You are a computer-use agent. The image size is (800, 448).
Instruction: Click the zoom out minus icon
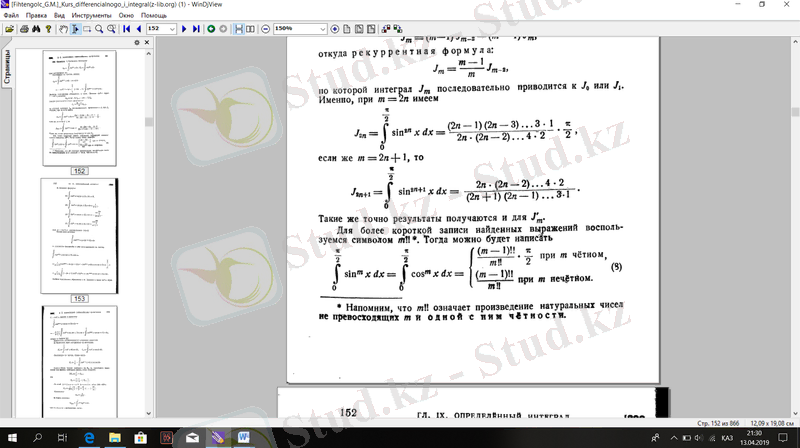[264, 30]
